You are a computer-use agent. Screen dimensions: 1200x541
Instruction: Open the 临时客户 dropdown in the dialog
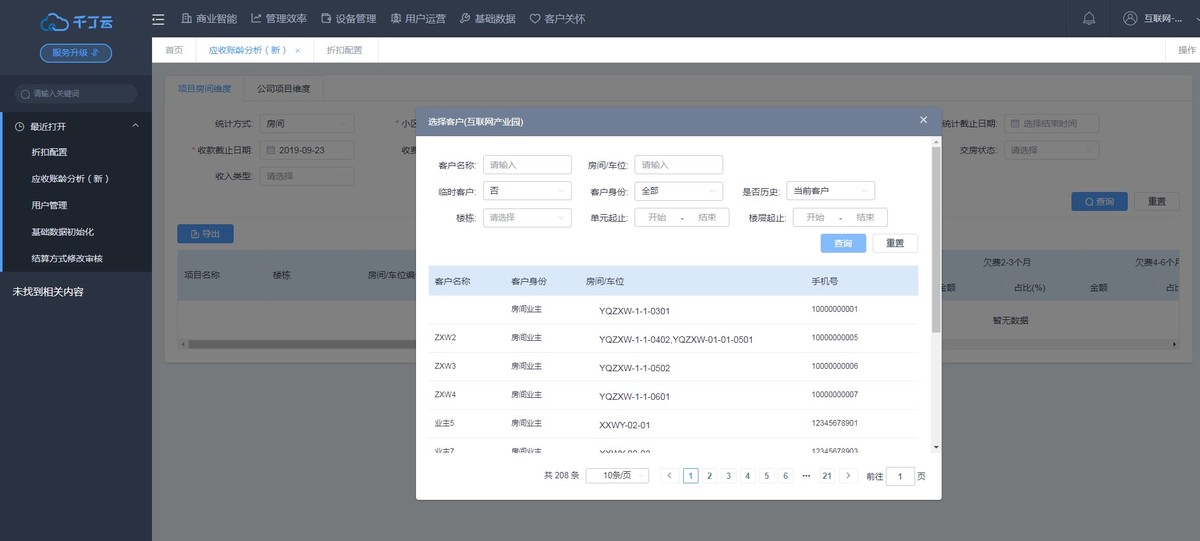(527, 190)
